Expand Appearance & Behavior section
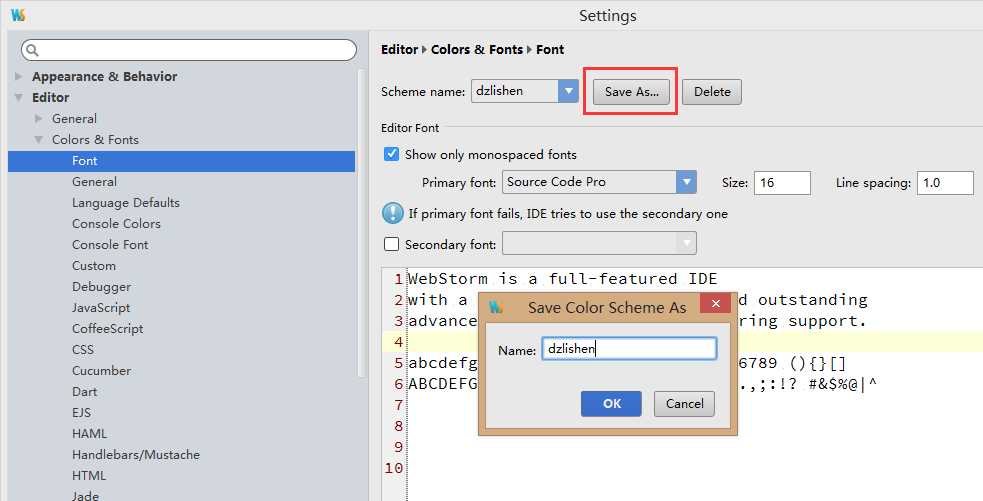This screenshot has height=501, width=983. [19, 76]
